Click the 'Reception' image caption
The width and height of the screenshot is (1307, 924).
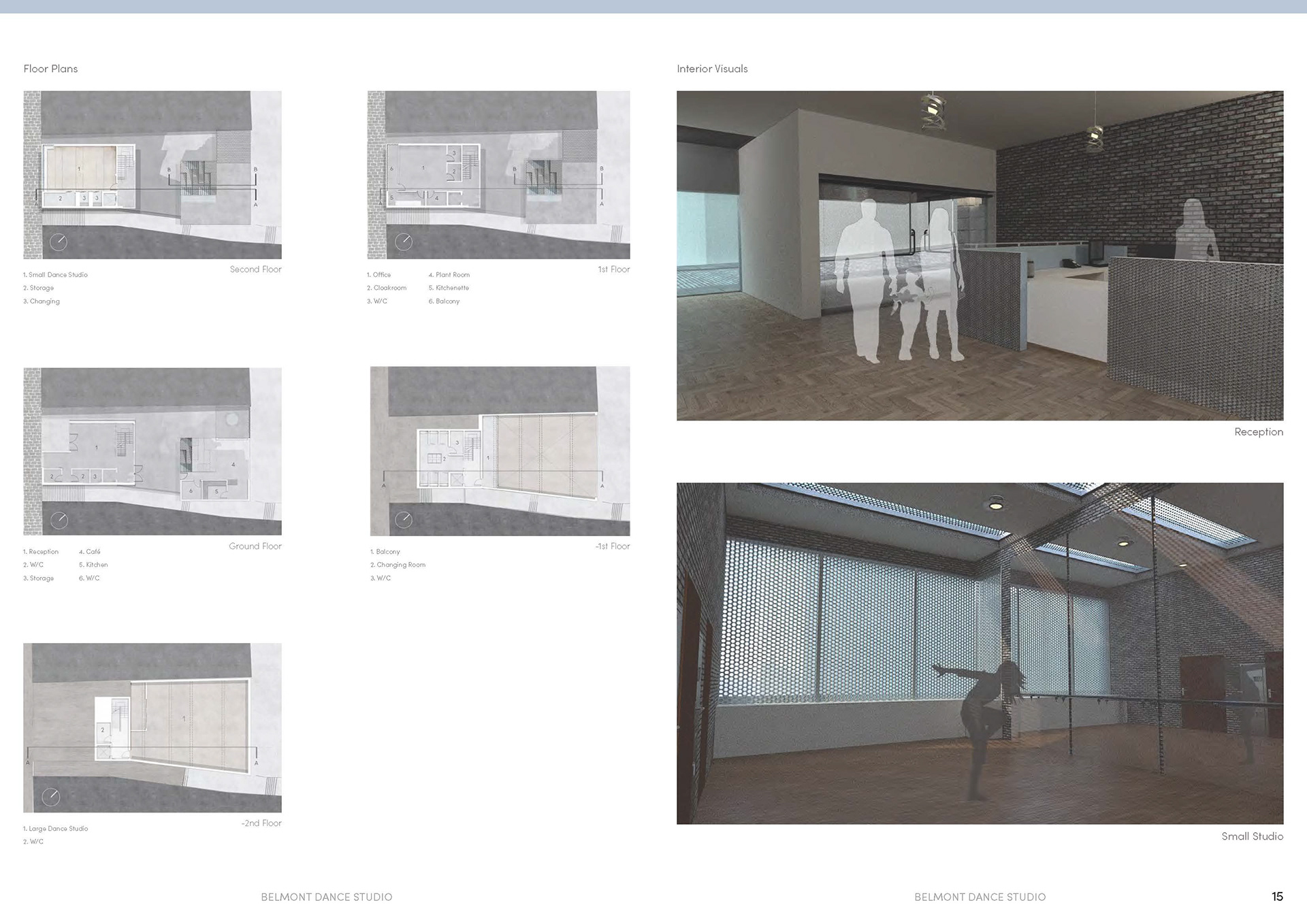pos(1258,432)
